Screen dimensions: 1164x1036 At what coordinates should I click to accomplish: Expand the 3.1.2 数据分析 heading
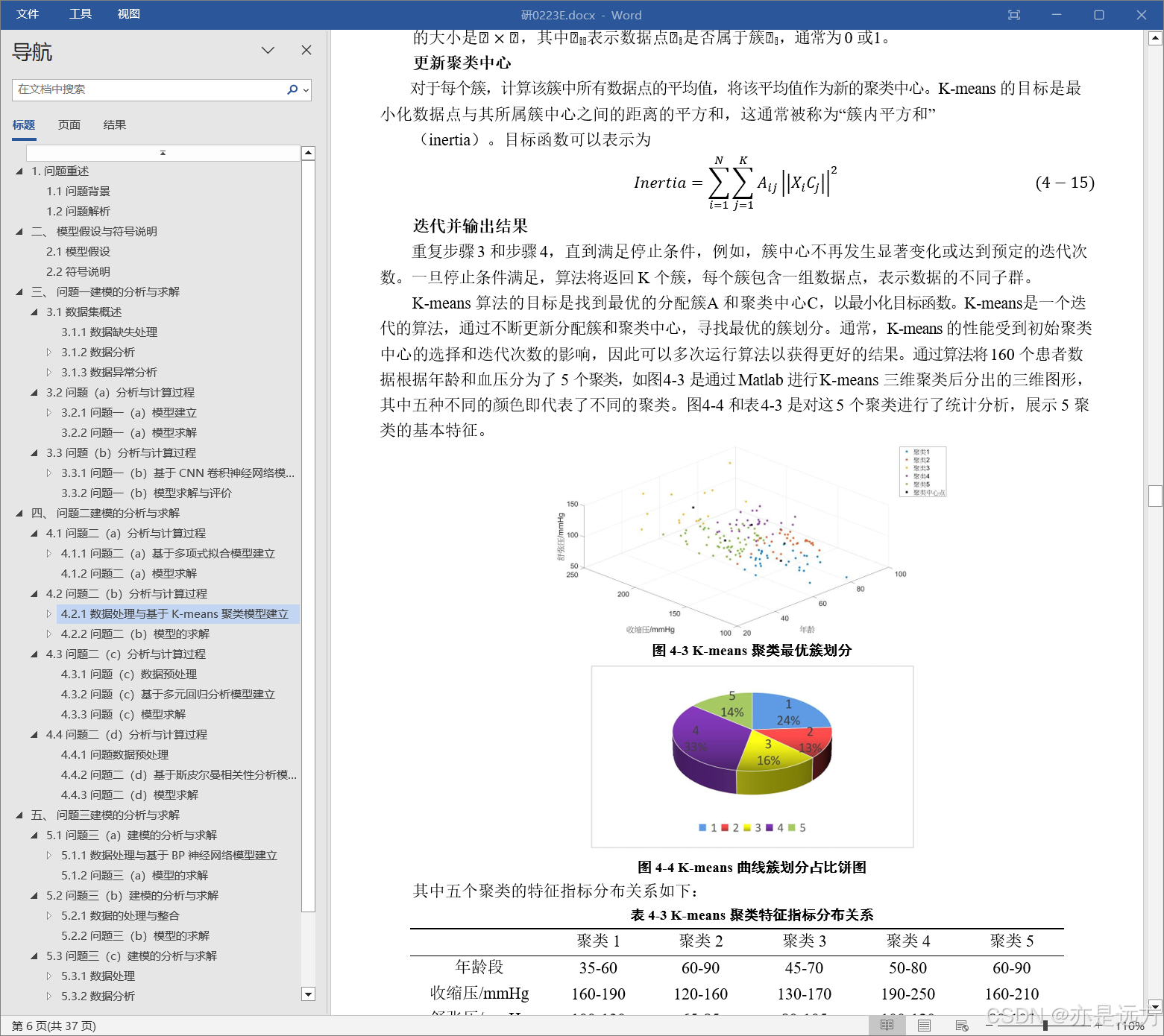tap(49, 353)
